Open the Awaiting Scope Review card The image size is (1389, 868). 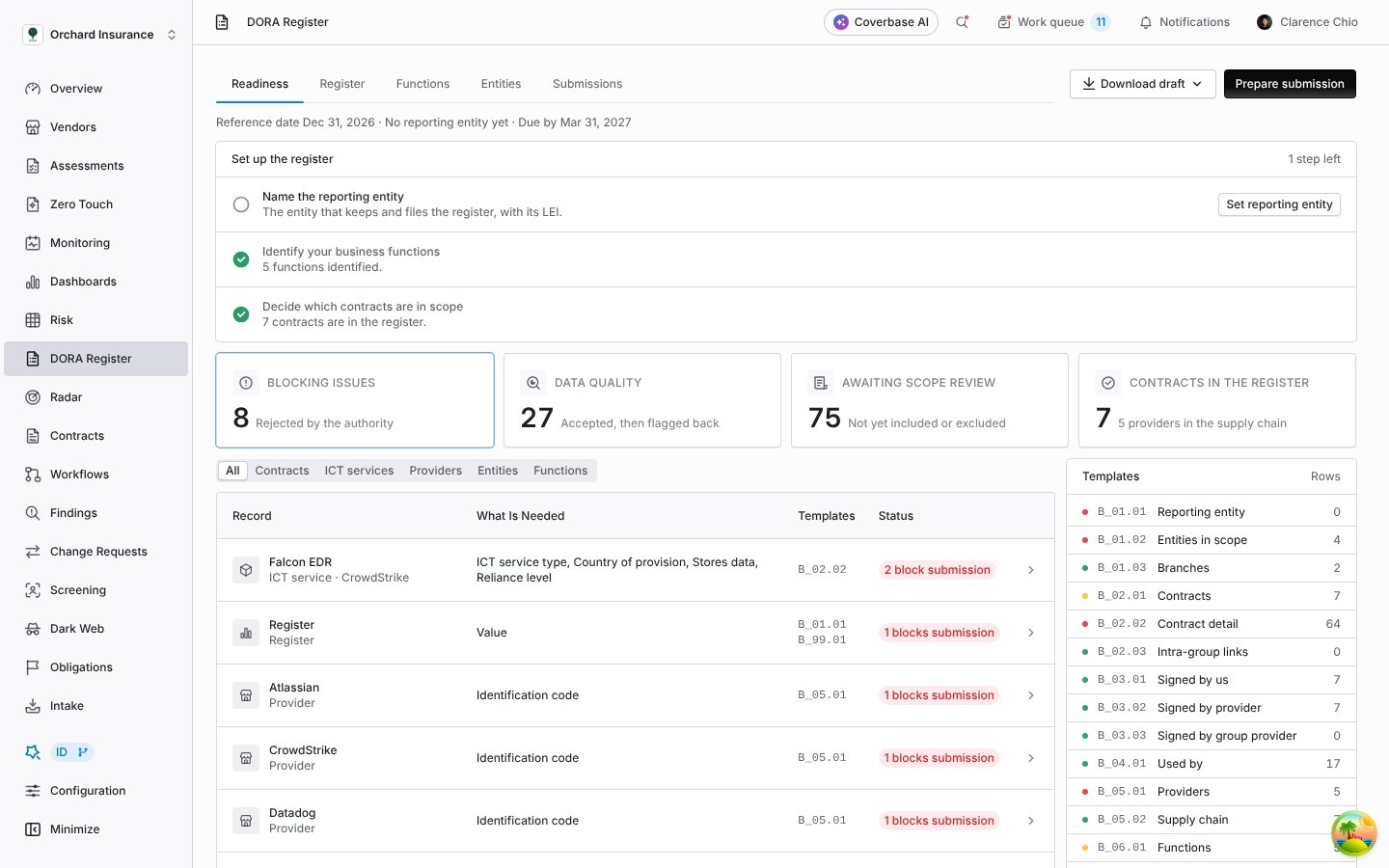point(930,400)
